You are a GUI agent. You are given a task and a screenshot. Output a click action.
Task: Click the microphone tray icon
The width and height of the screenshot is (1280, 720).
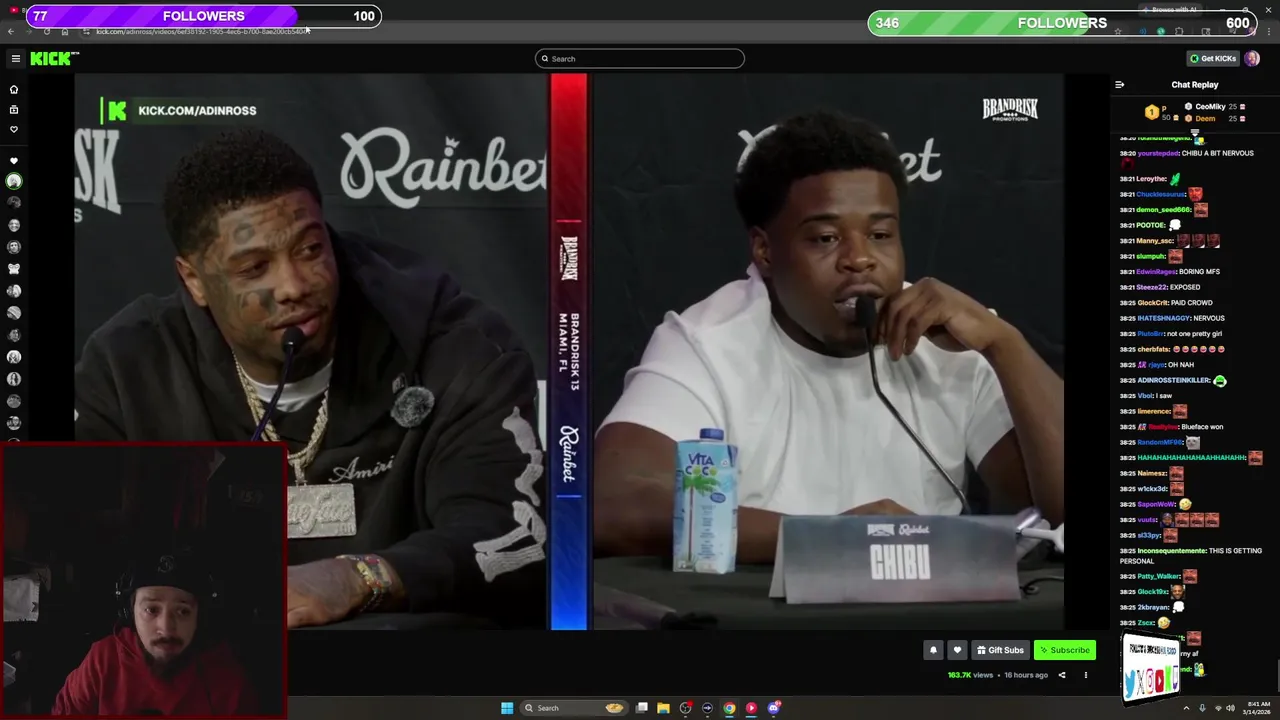1202,708
